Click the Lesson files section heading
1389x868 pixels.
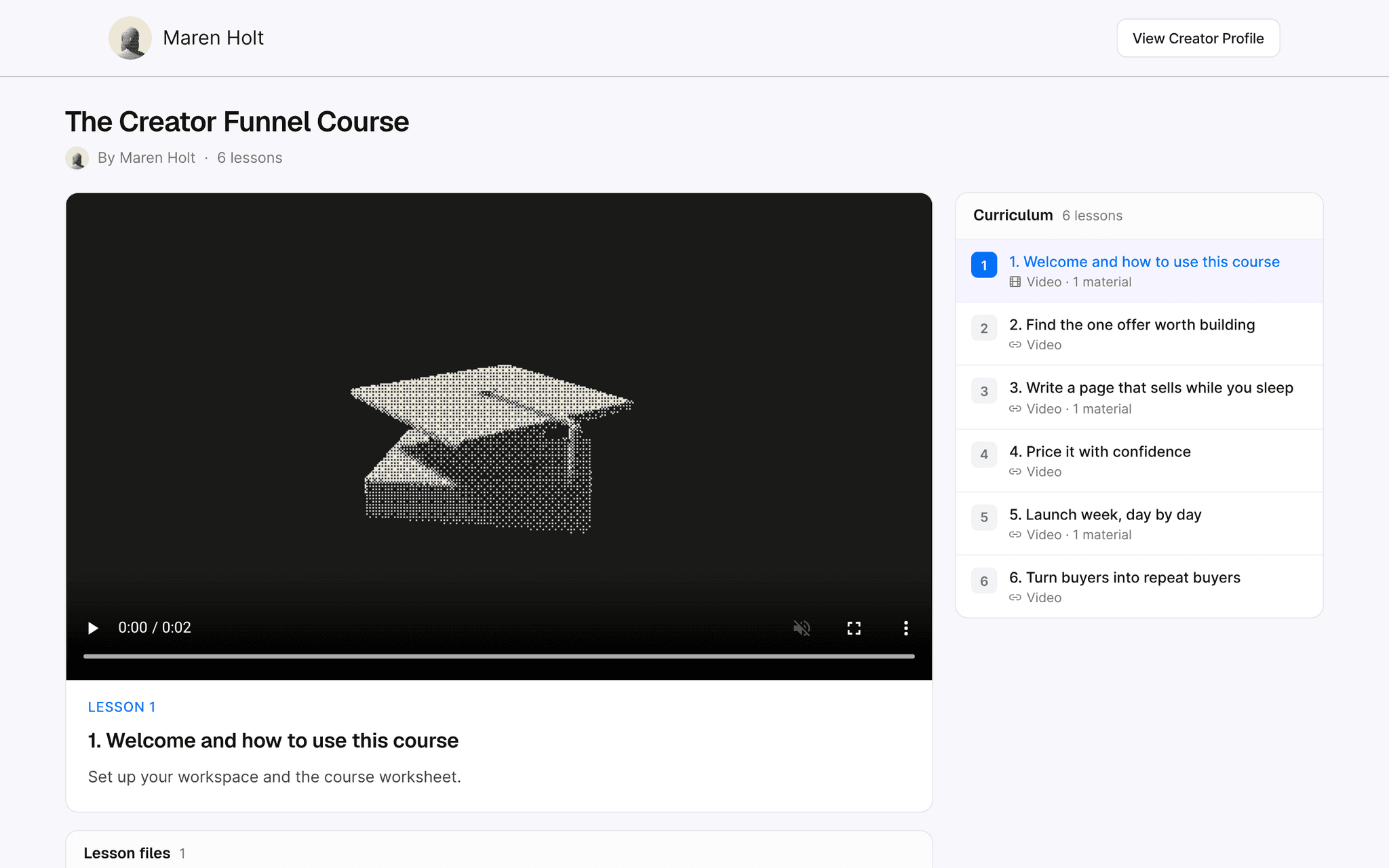127,853
